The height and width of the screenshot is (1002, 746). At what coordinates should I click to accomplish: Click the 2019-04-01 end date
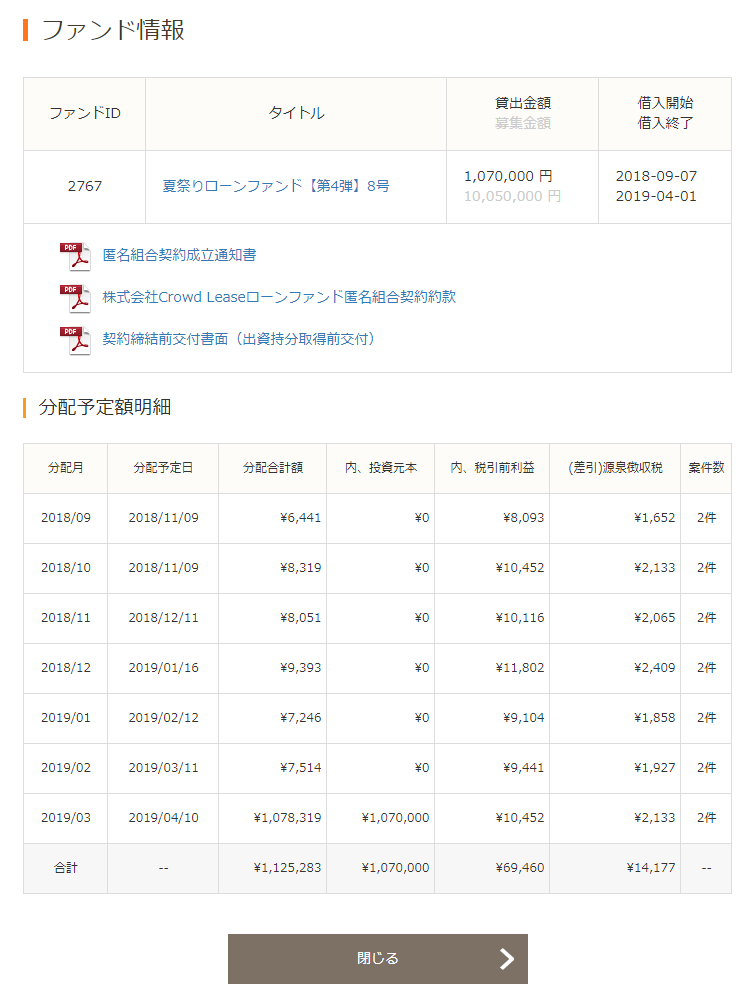point(656,196)
